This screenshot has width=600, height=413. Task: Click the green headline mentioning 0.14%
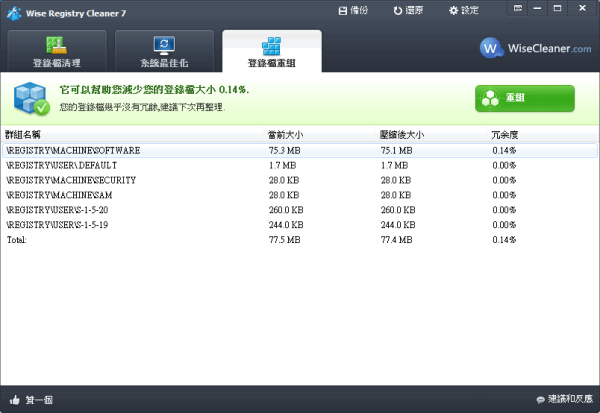154,90
